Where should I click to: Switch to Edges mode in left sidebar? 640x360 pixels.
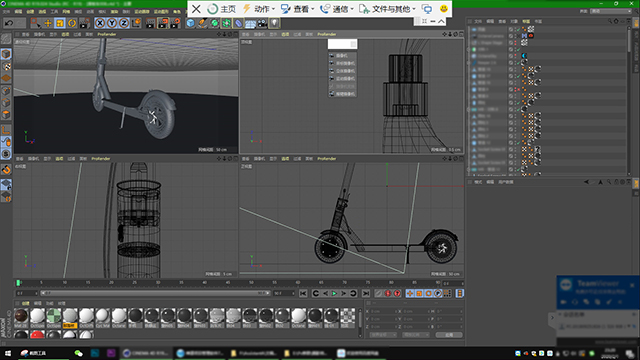(x=6, y=102)
